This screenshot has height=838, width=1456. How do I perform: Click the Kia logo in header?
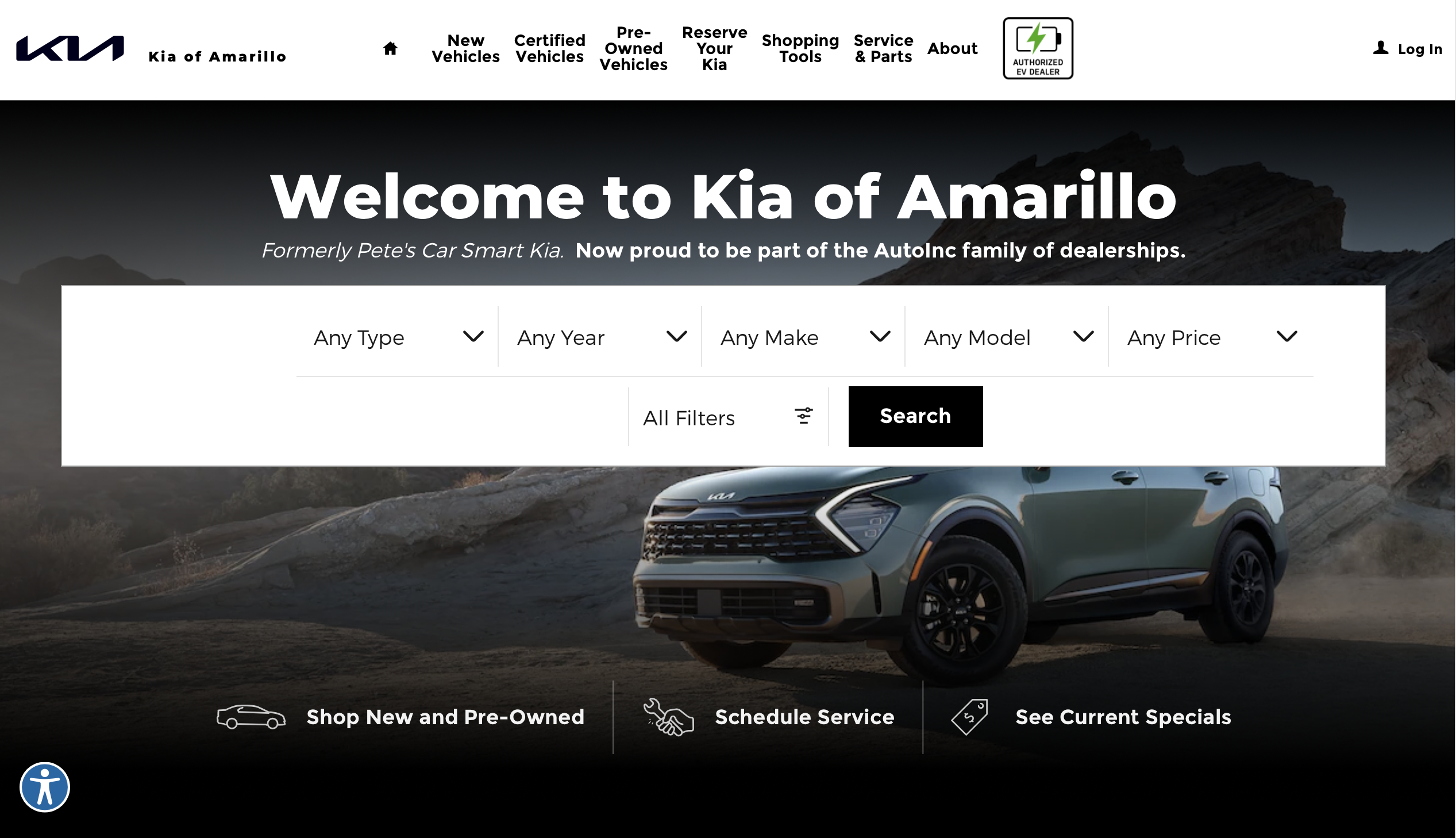tap(70, 48)
